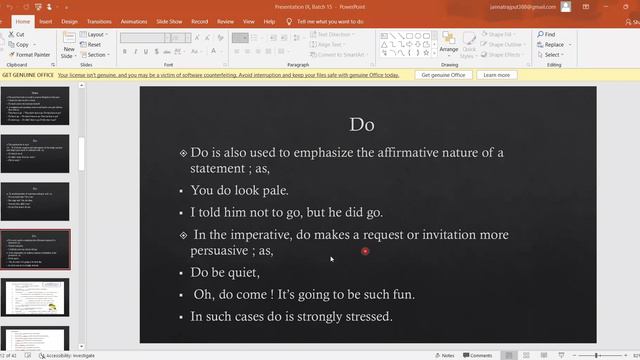Select the Star shape in gallery
Screen dimensions: 640x360
tap(426, 53)
